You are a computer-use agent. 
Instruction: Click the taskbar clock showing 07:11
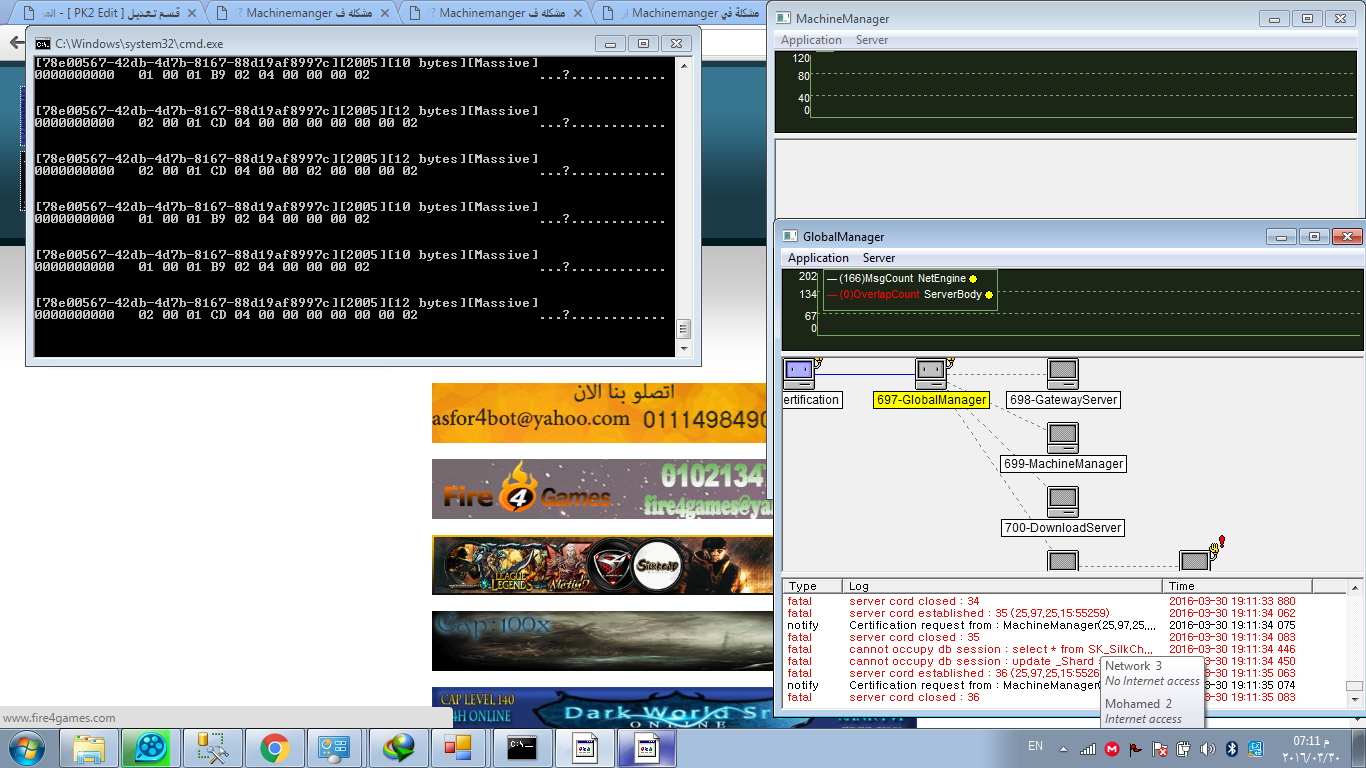coord(1312,748)
